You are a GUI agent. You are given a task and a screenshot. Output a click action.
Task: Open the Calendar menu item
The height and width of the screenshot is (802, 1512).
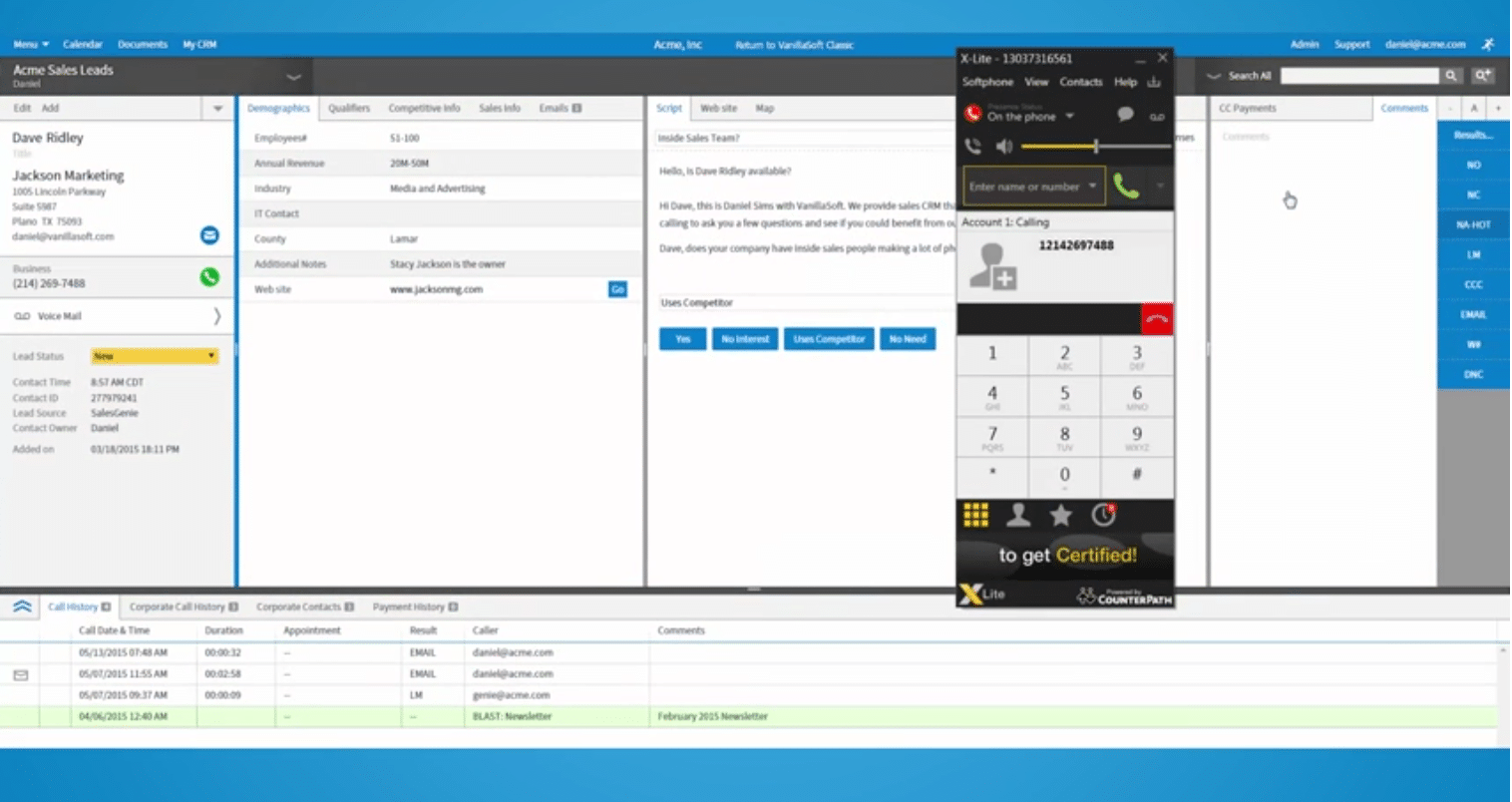[83, 45]
